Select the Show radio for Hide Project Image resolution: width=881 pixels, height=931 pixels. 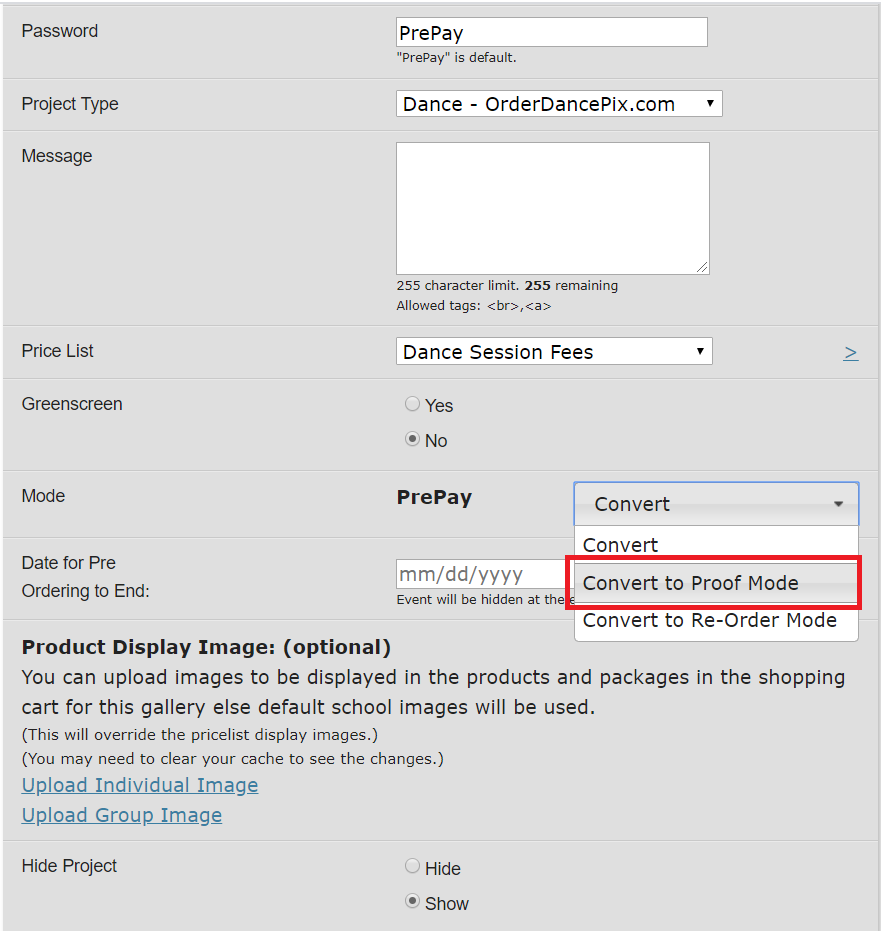[413, 902]
